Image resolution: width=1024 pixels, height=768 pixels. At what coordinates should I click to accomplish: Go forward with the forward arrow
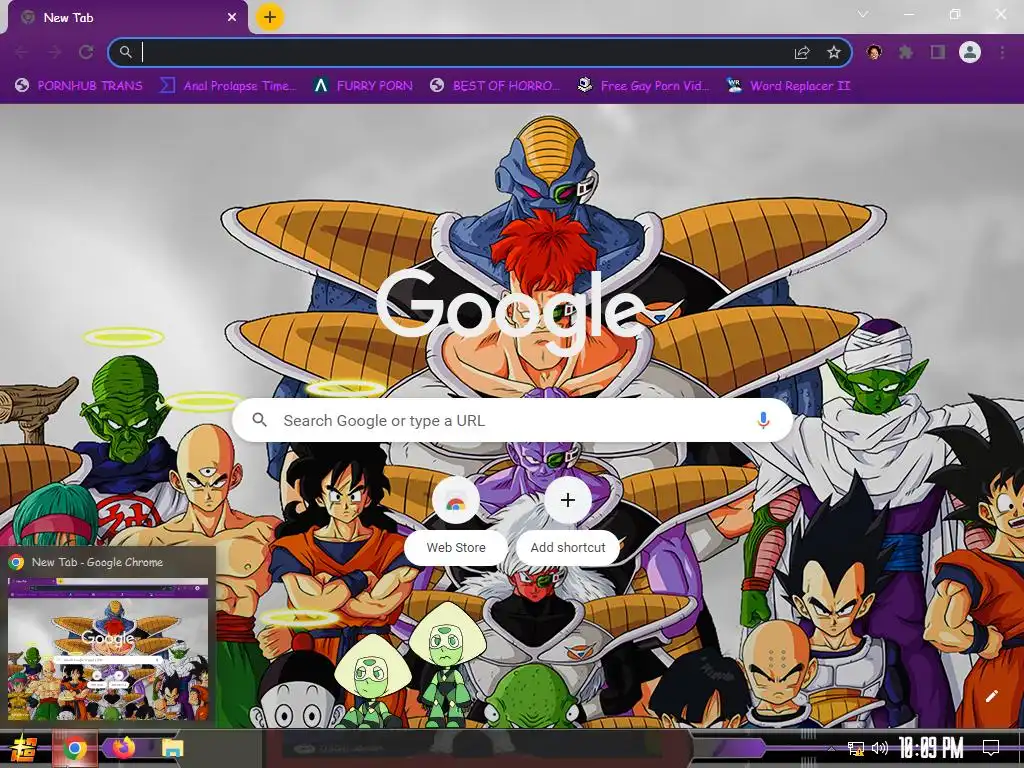tap(54, 52)
